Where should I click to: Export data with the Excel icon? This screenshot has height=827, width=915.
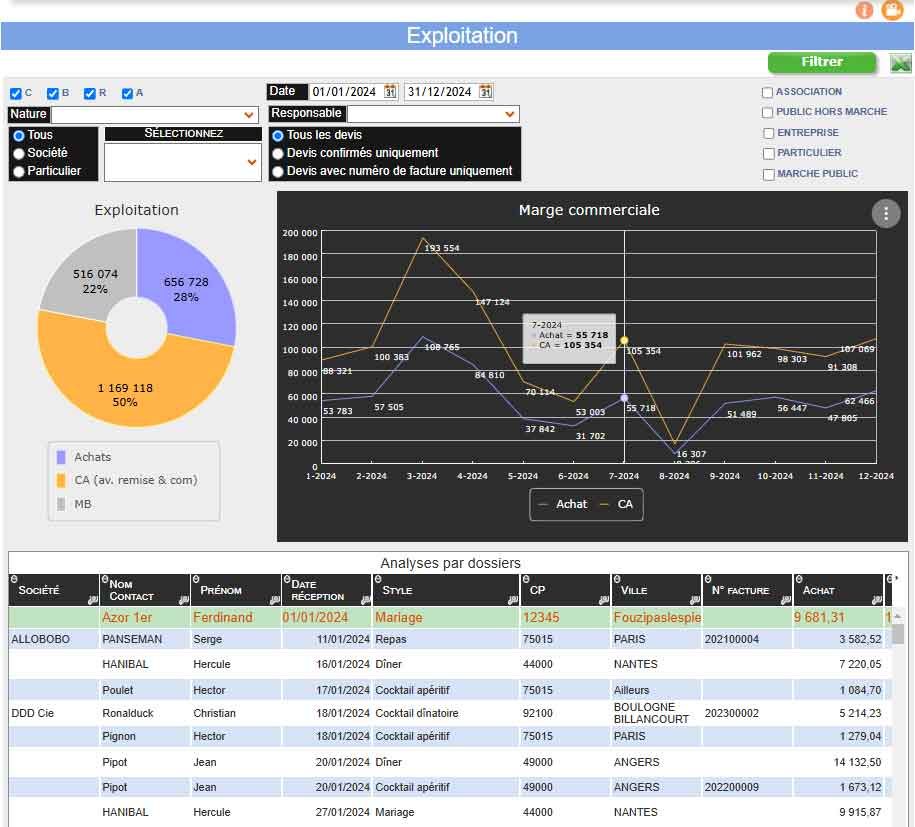pyautogui.click(x=900, y=63)
